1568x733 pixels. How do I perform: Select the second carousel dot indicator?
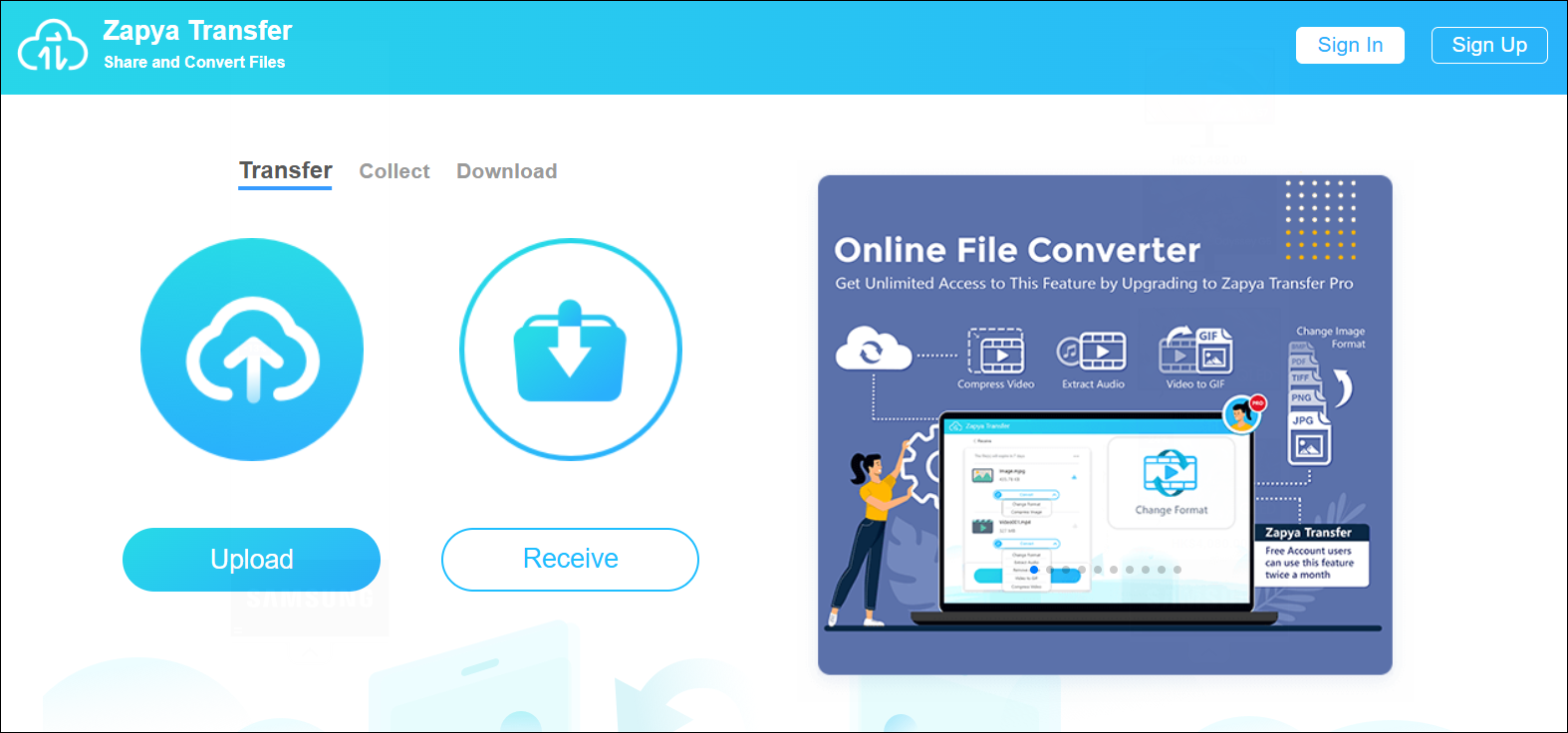pos(1050,570)
